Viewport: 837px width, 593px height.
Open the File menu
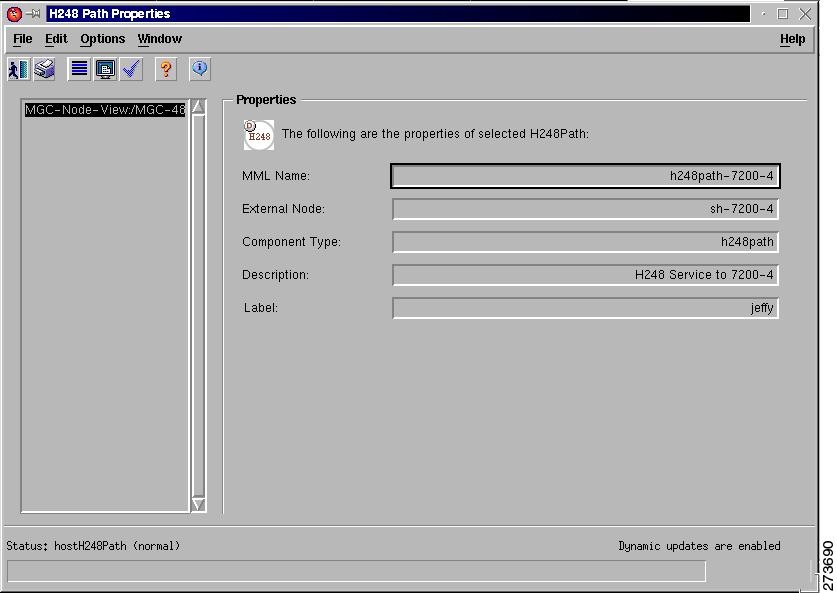pyautogui.click(x=21, y=38)
